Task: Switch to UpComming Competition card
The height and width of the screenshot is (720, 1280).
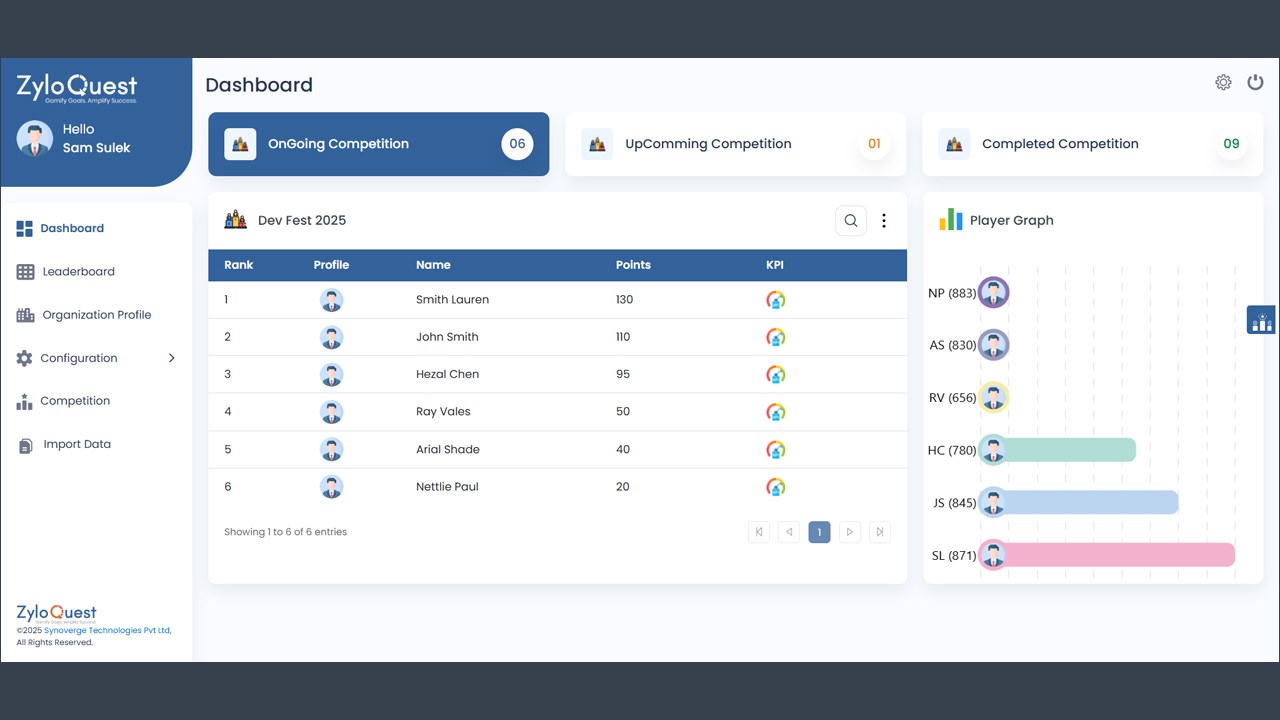Action: (x=736, y=144)
